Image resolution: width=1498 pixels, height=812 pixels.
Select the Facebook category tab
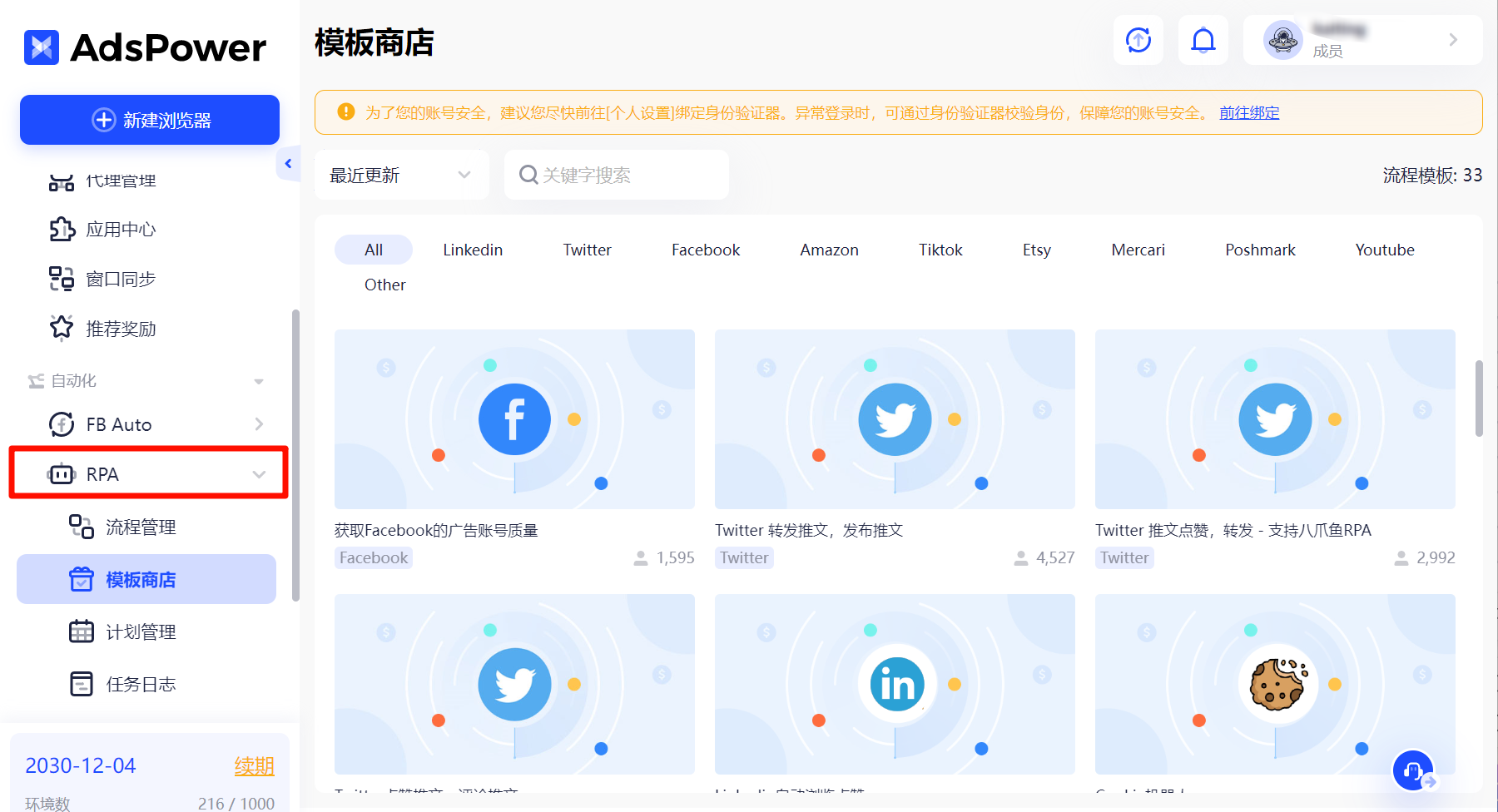(x=706, y=250)
